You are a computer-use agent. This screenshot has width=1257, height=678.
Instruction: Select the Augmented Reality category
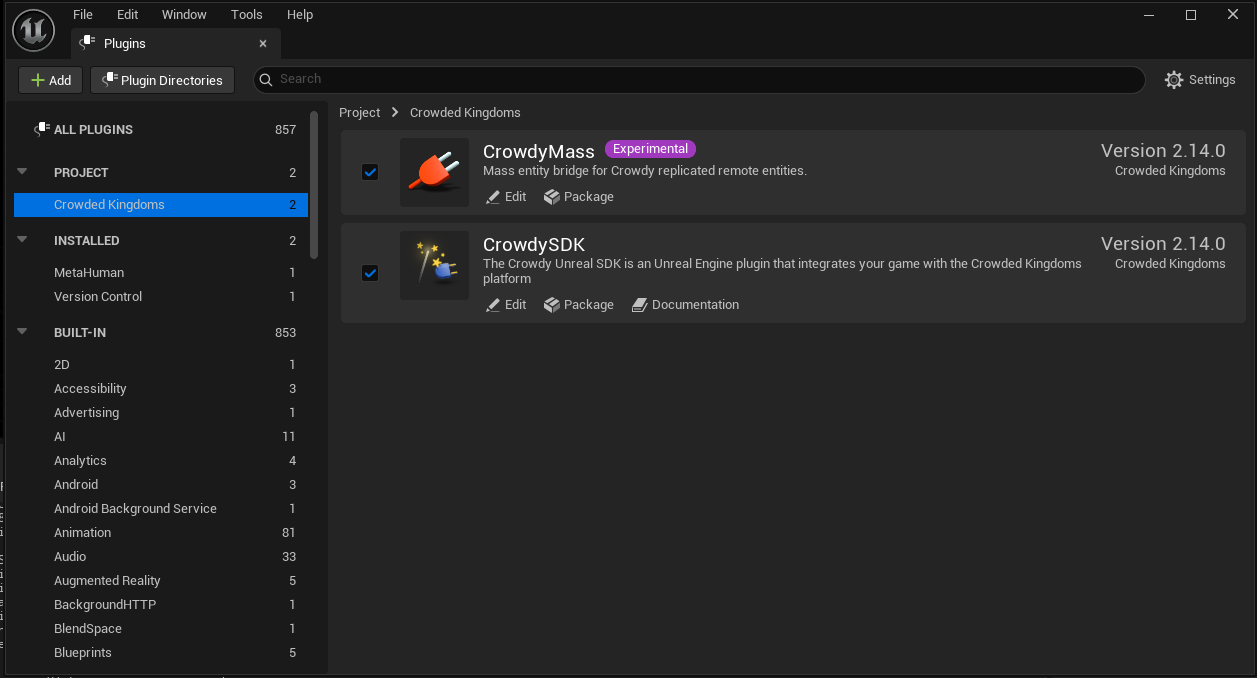click(x=161, y=580)
